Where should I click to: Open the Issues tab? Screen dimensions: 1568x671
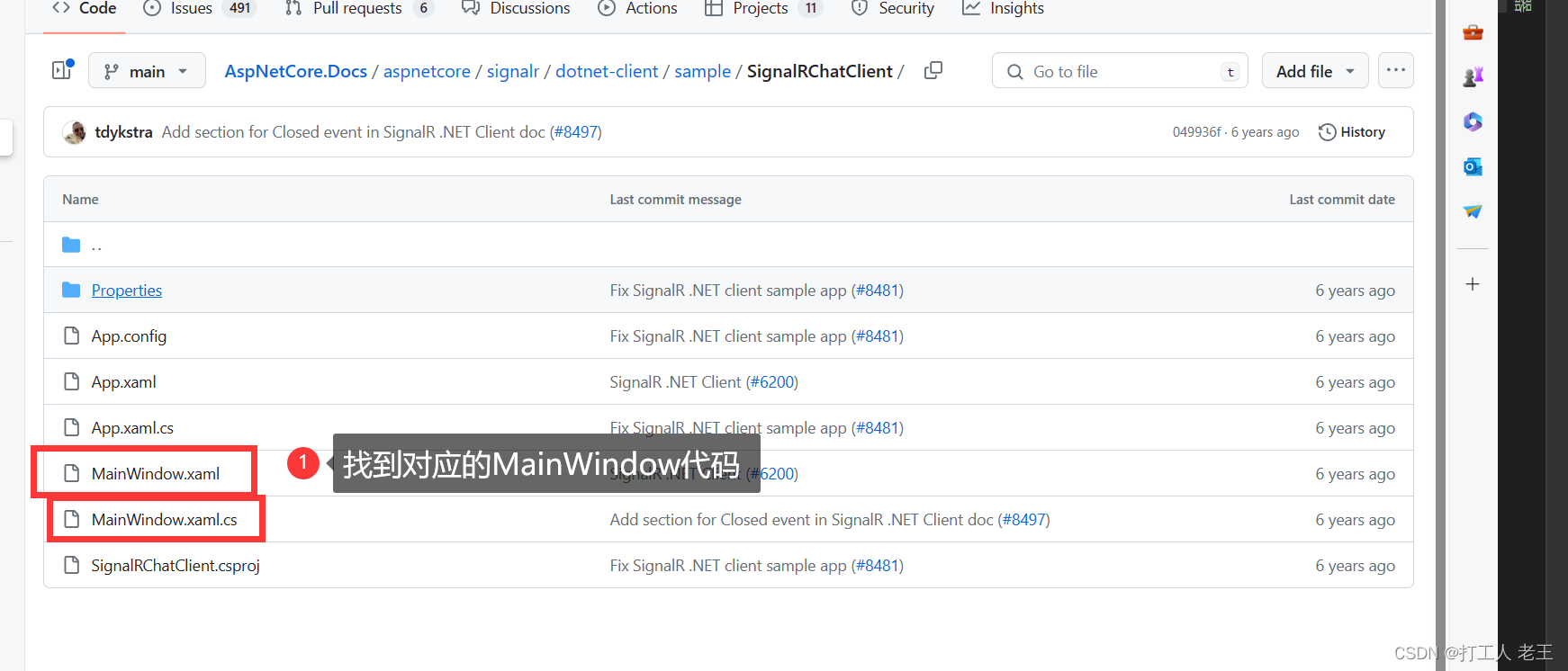(200, 8)
